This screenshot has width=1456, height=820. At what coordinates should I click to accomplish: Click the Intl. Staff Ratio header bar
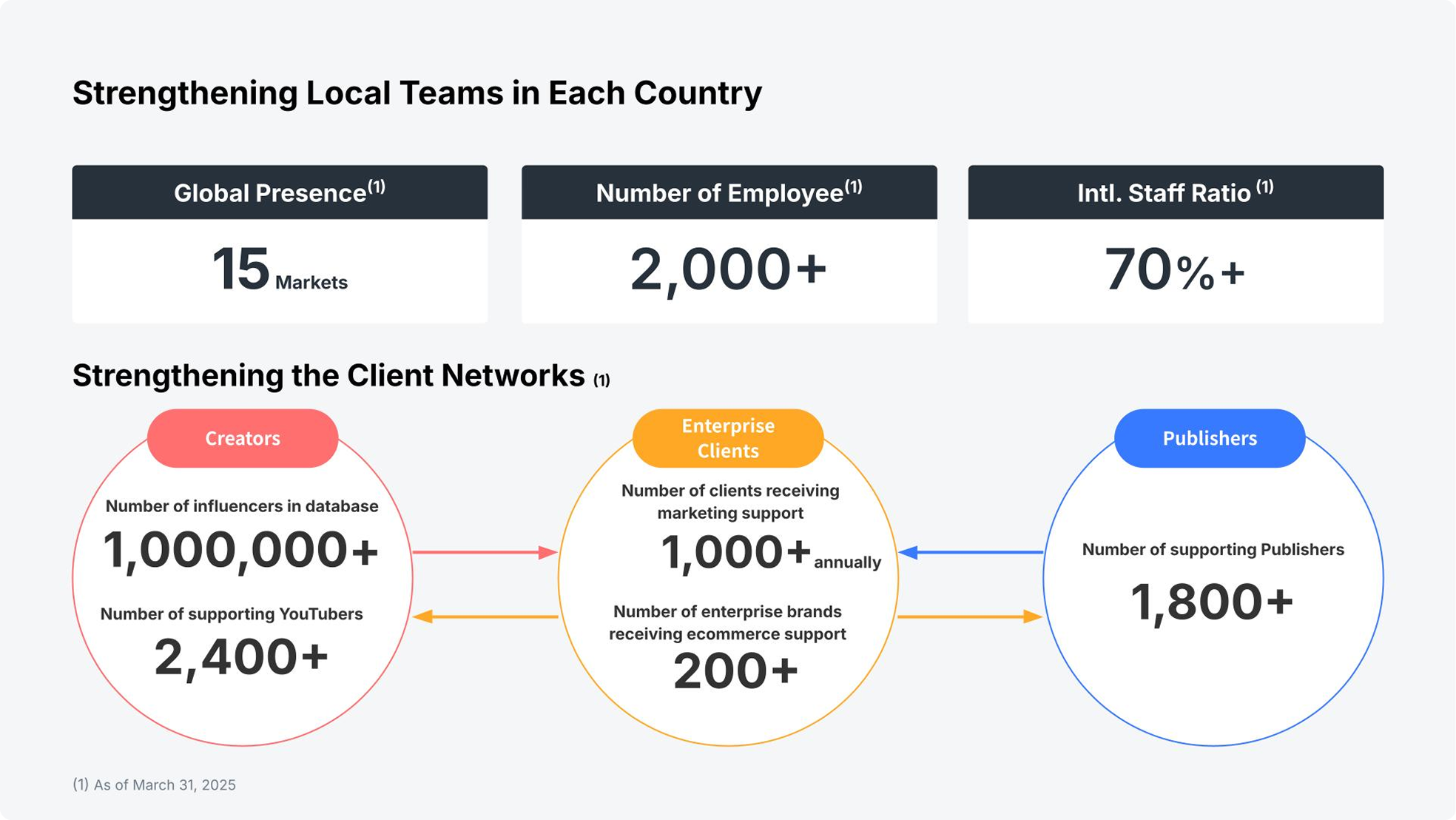tap(1175, 192)
